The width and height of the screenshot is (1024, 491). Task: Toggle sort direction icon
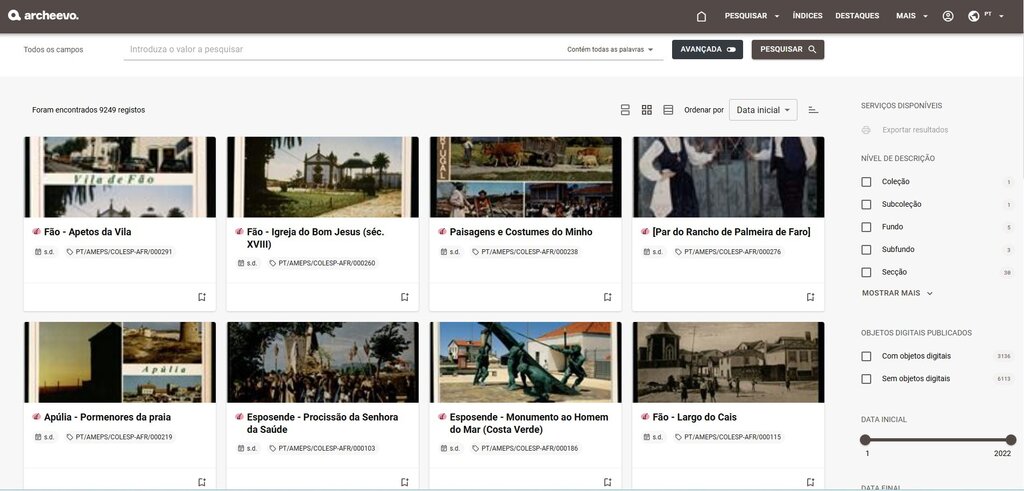813,110
